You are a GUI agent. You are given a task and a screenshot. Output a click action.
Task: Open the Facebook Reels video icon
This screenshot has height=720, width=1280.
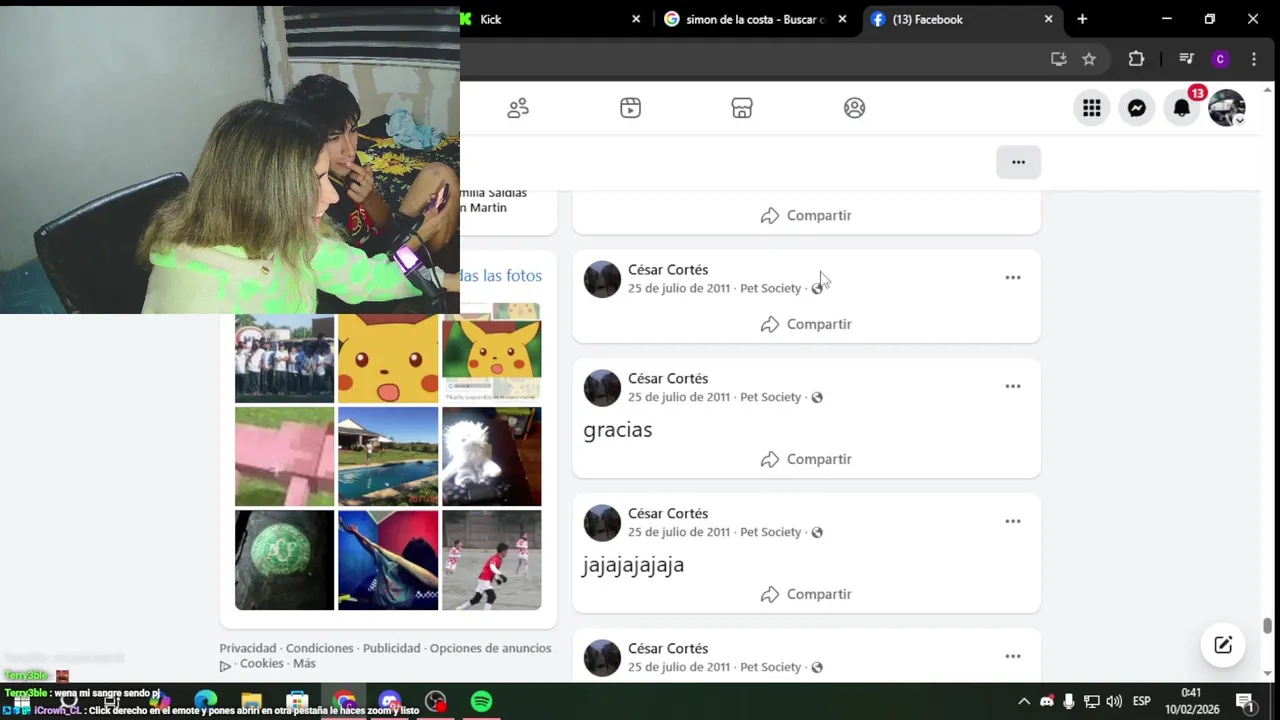click(x=630, y=108)
